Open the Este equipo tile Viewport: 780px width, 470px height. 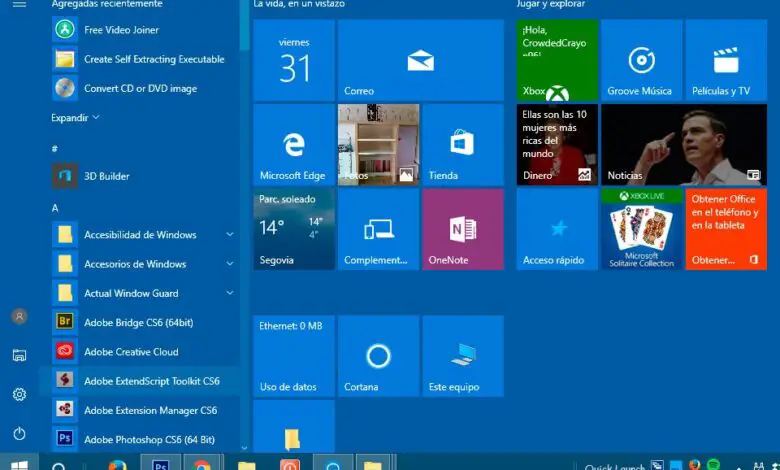pyautogui.click(x=463, y=356)
